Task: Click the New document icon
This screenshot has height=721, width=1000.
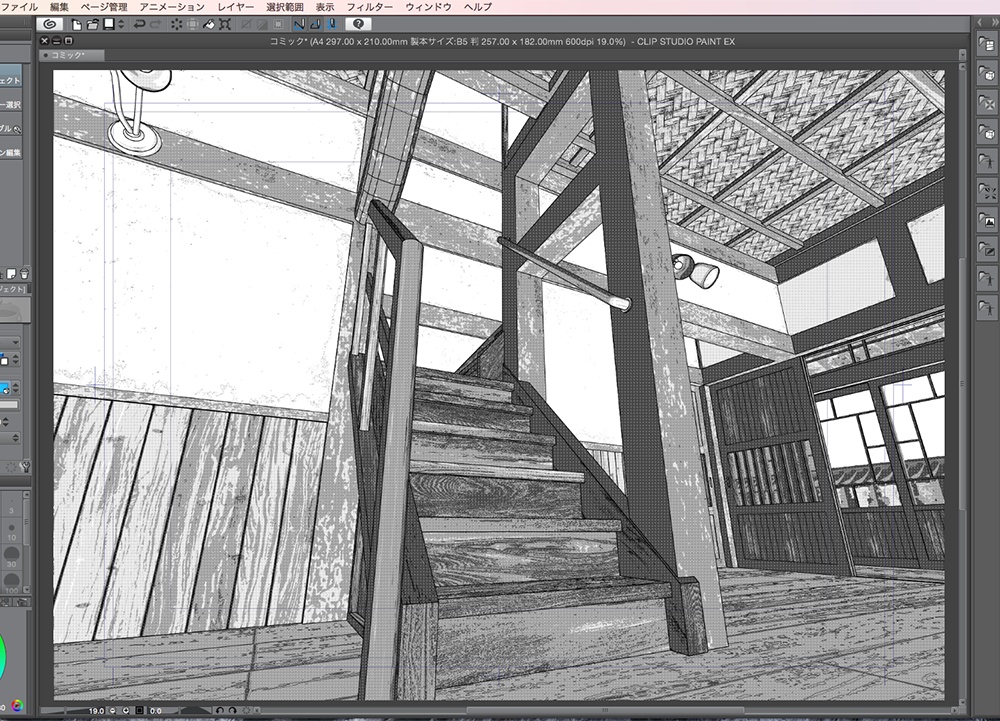Action: pos(76,25)
